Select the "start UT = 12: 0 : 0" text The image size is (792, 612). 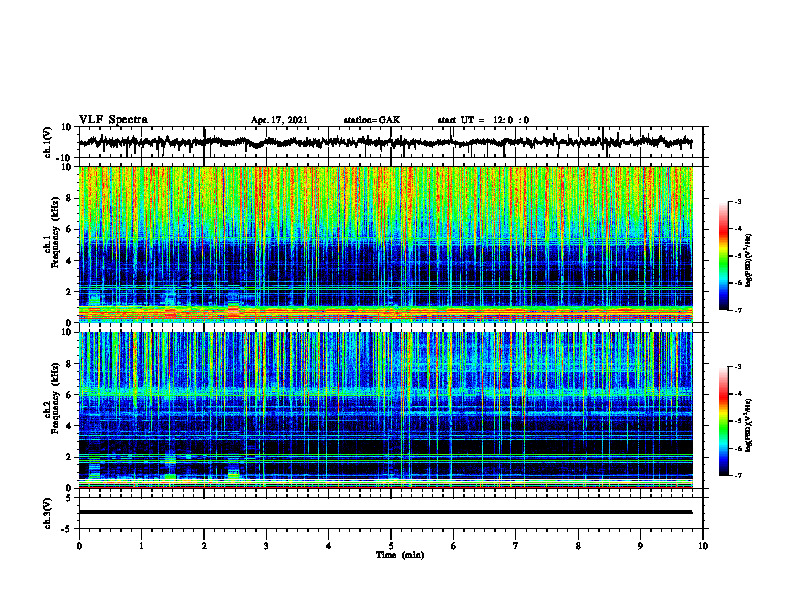pos(483,120)
